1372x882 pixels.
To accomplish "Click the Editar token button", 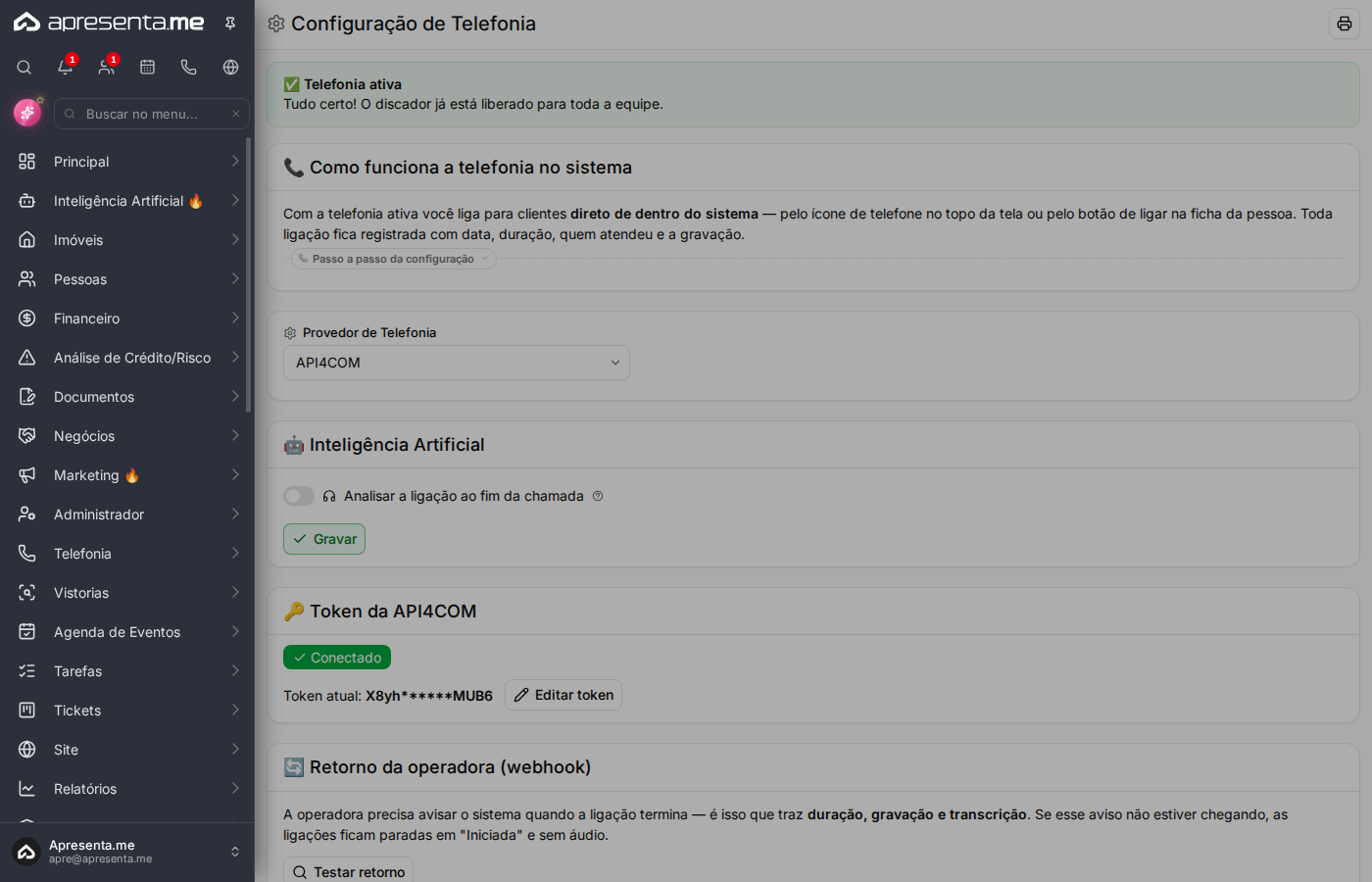I will (x=563, y=695).
